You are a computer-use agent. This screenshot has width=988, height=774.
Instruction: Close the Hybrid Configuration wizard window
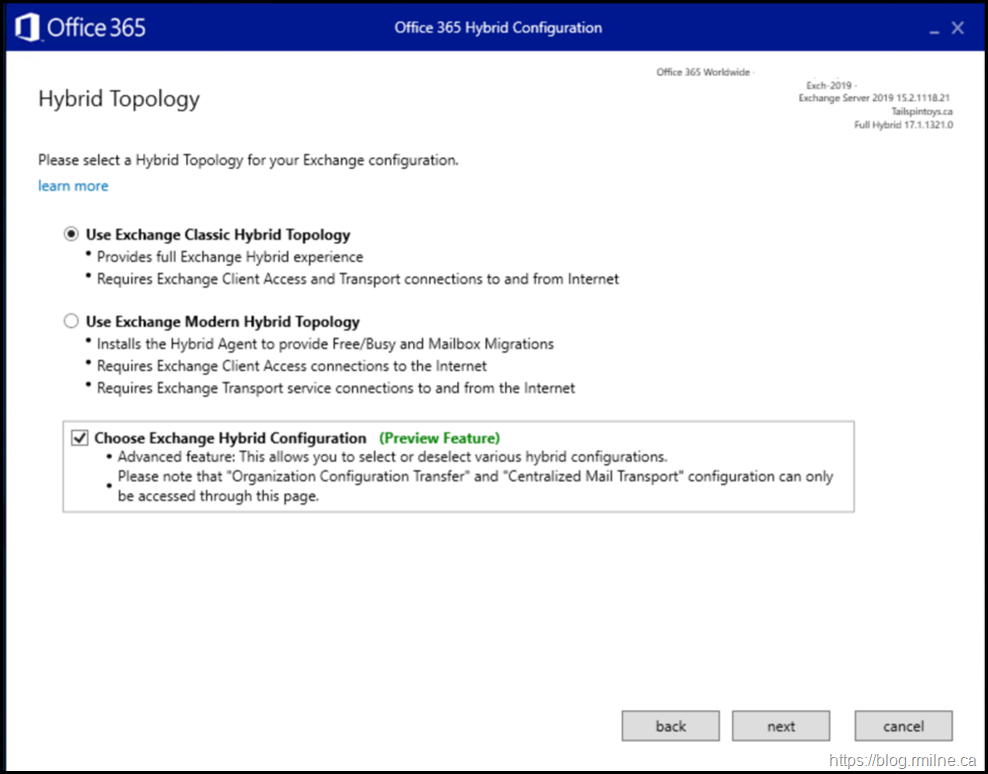coord(958,28)
